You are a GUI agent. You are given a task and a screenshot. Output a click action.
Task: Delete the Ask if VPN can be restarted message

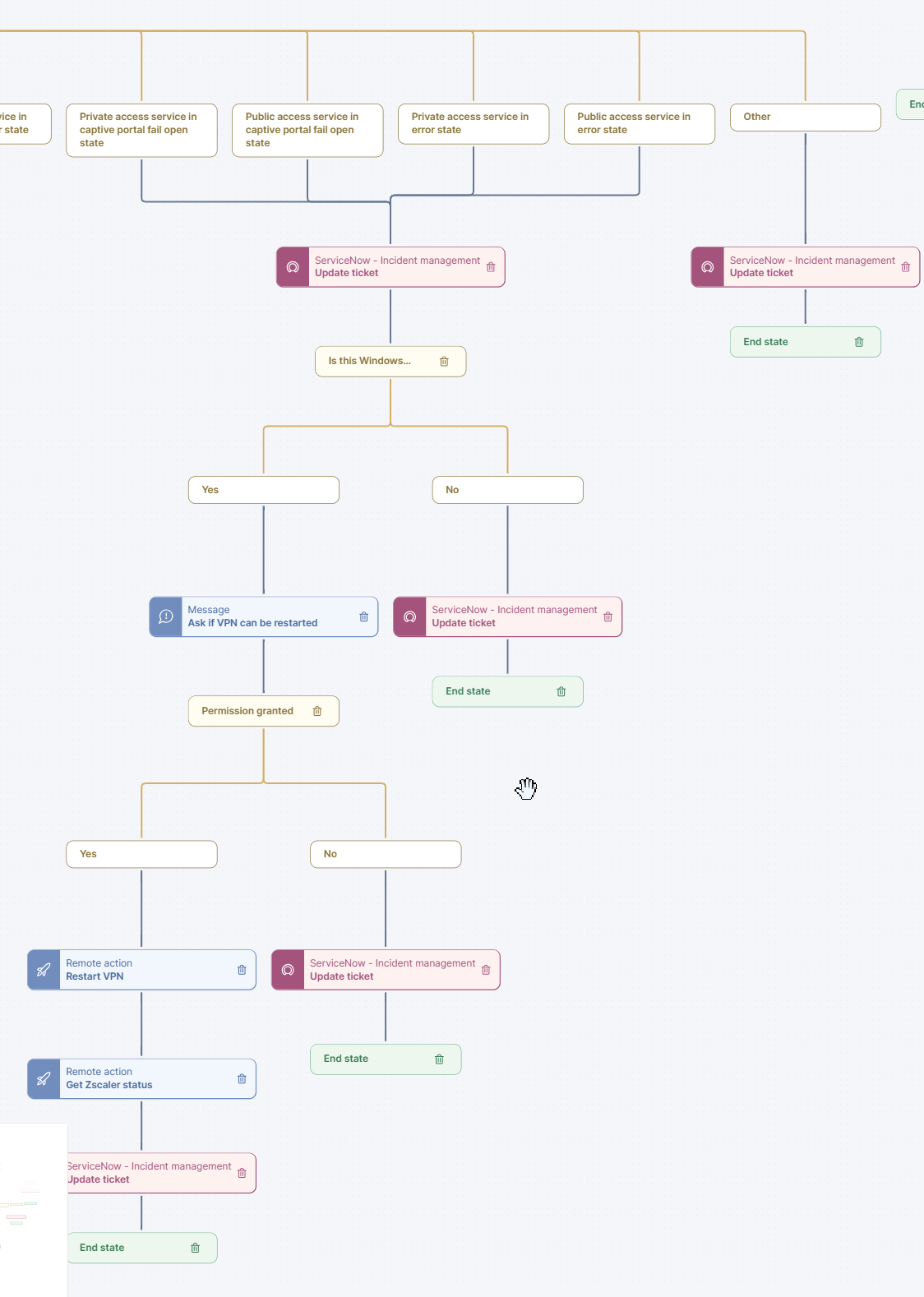[x=363, y=616]
